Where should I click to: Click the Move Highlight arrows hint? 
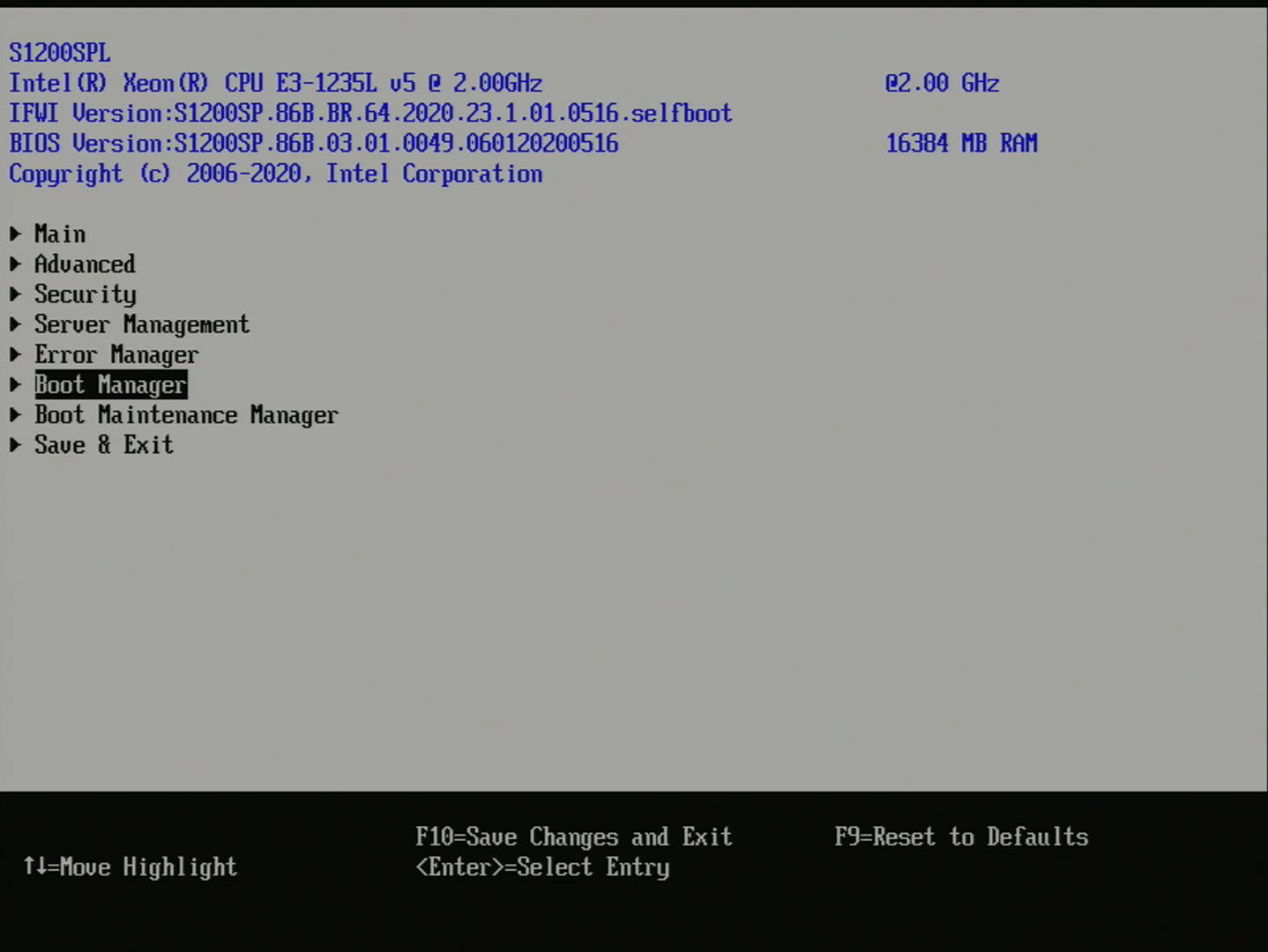[131, 867]
